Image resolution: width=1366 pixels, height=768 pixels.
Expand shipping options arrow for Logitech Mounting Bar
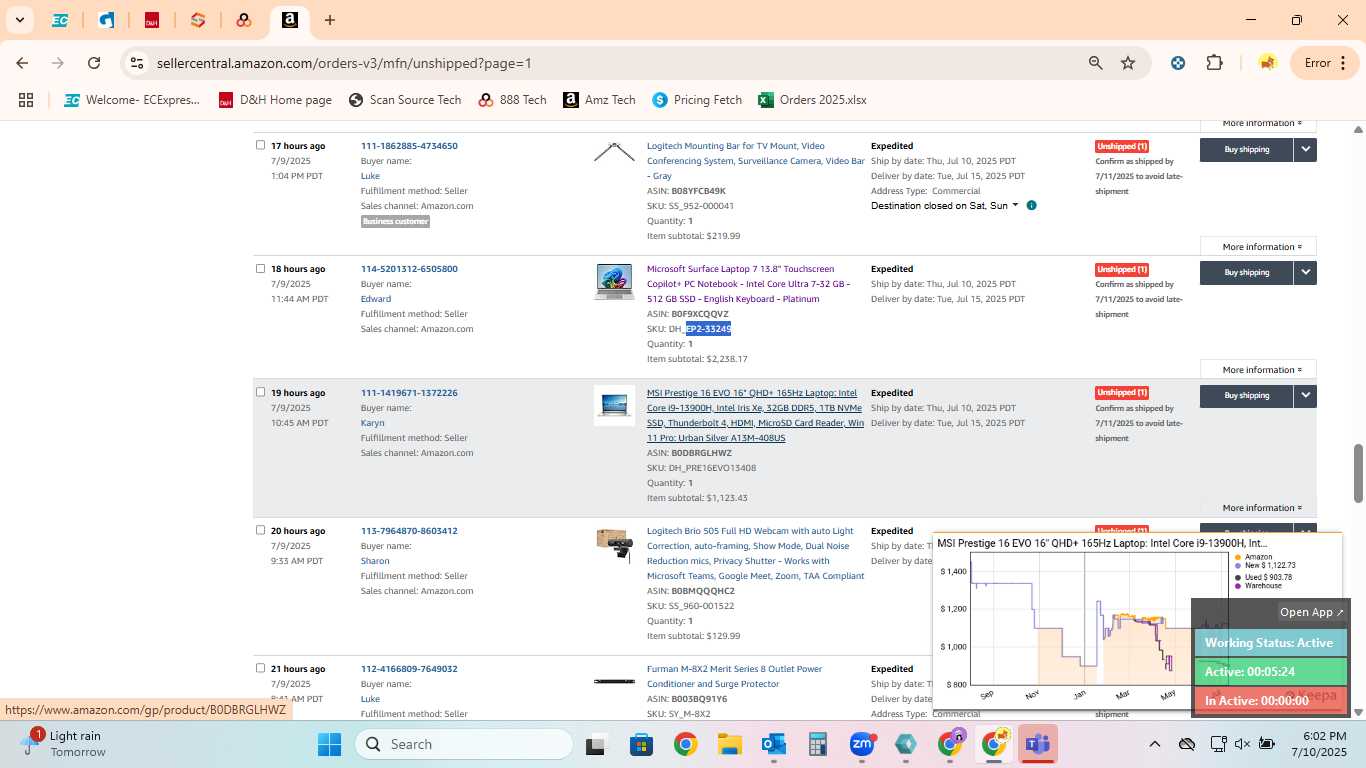pos(1305,149)
